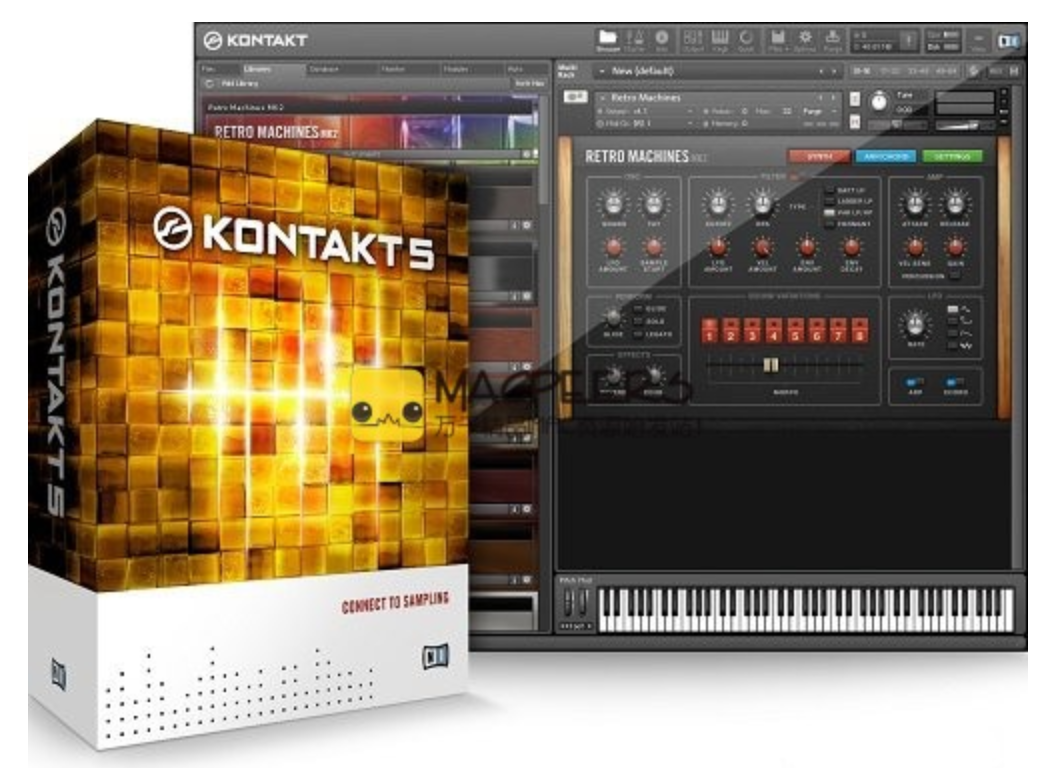1054x768 pixels.
Task: Select the Ladder LP filter type
Action: point(829,201)
